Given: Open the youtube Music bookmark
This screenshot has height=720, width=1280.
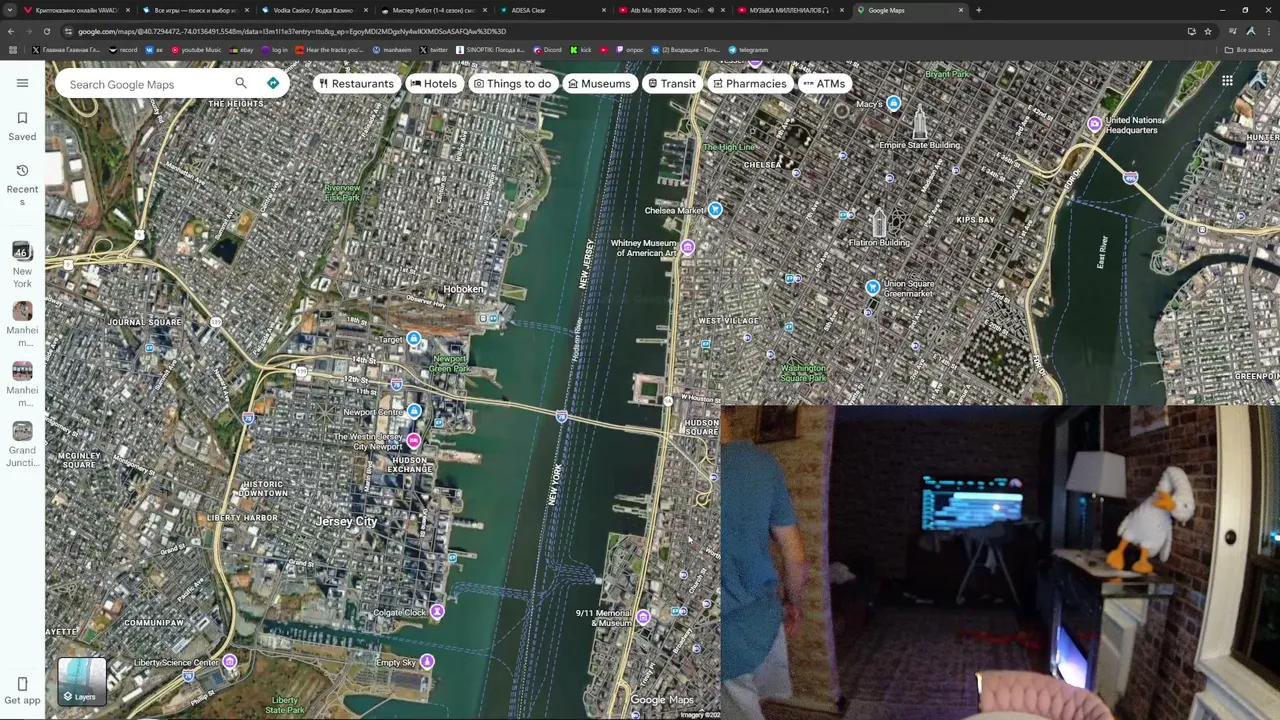Looking at the screenshot, I should click(x=196, y=50).
